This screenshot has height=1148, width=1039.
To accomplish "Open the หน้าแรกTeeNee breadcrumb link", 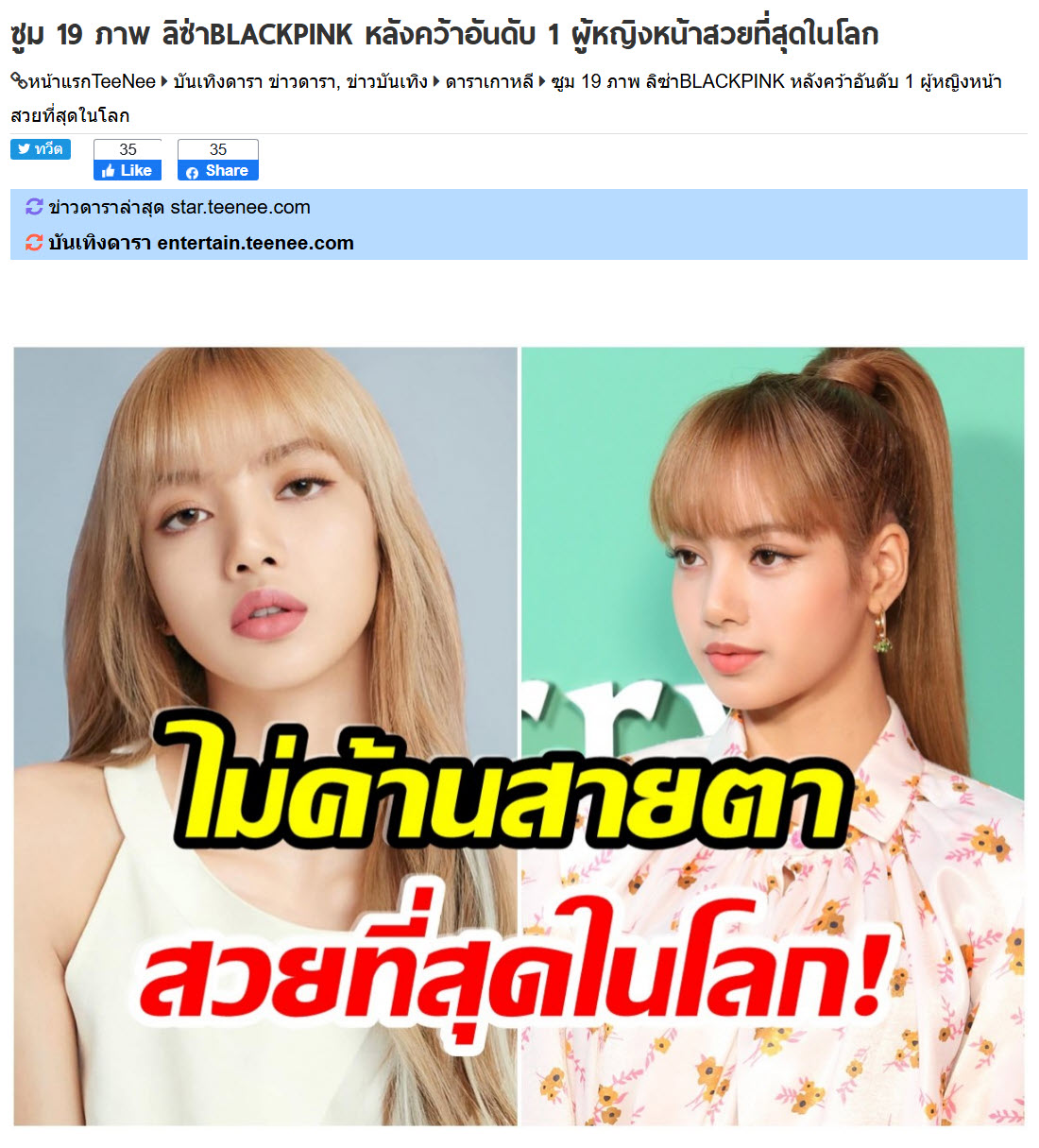I will point(92,82).
